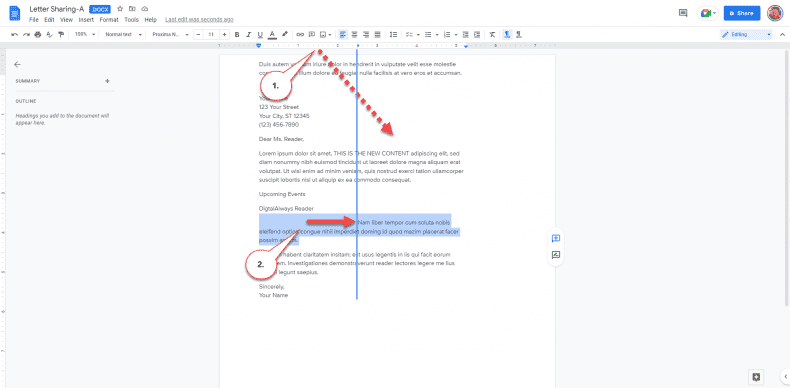Click the Decrease indent icon
790x388 pixels.
[x=465, y=34]
